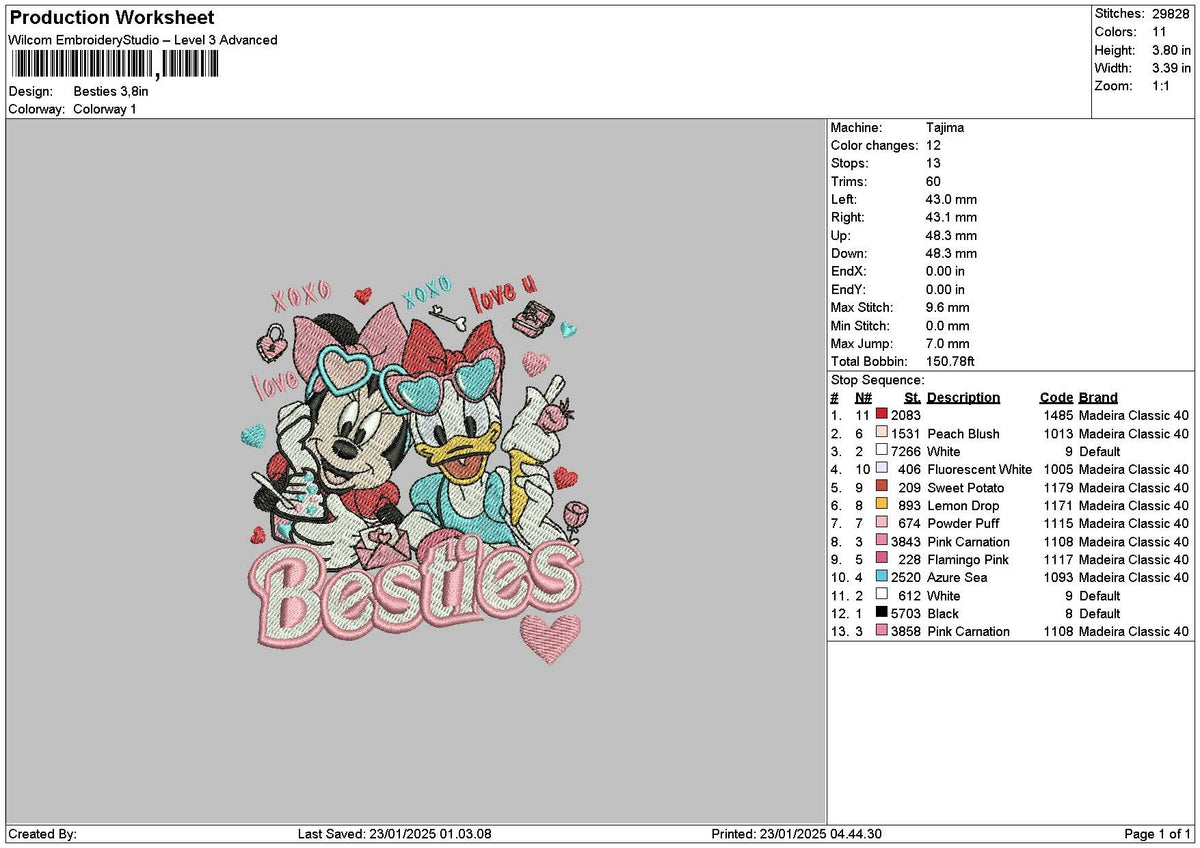This screenshot has width=1200, height=848.
Task: Click machine value 'Tajima'
Action: tap(945, 127)
